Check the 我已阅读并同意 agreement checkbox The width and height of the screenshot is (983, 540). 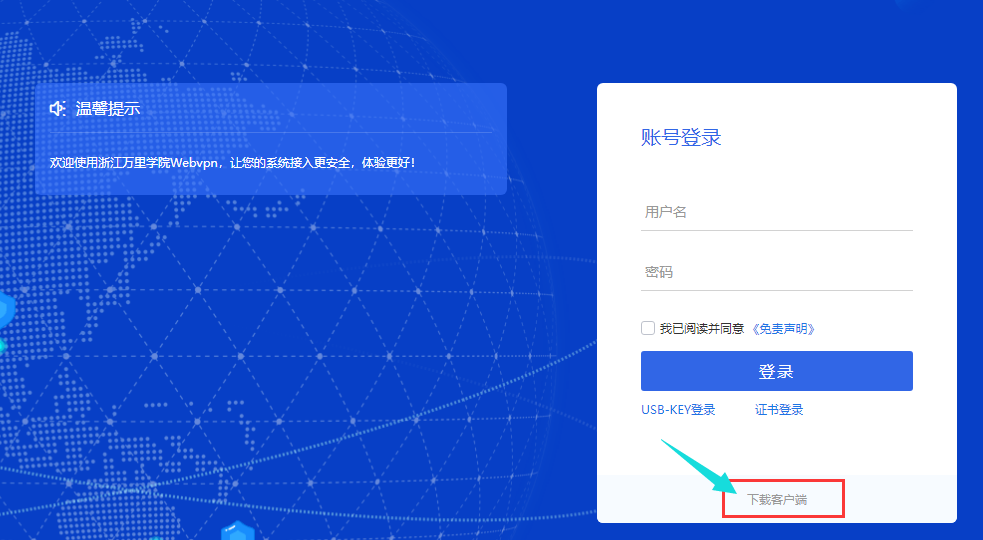(648, 328)
